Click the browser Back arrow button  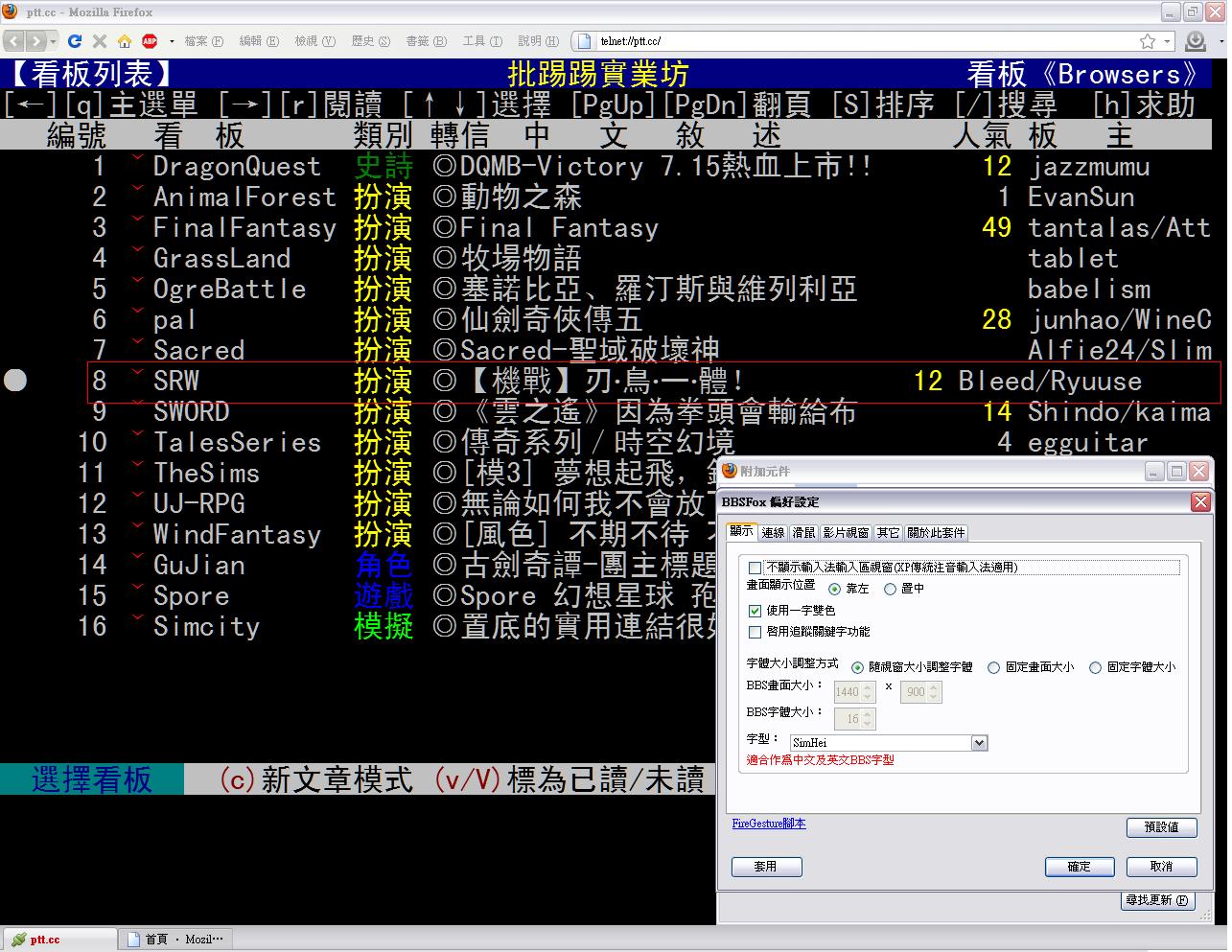(14, 41)
